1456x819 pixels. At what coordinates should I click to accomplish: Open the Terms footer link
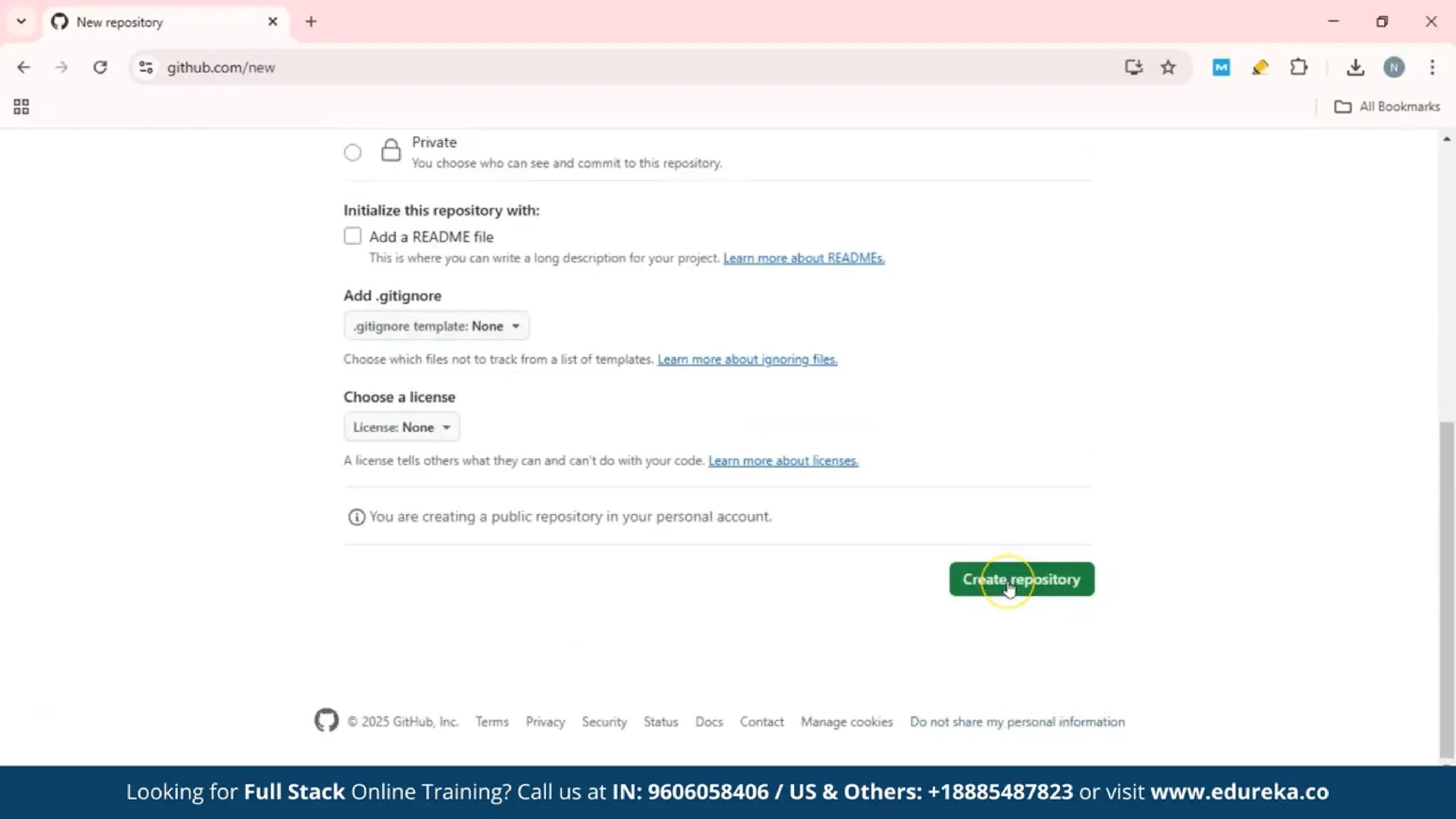point(492,722)
